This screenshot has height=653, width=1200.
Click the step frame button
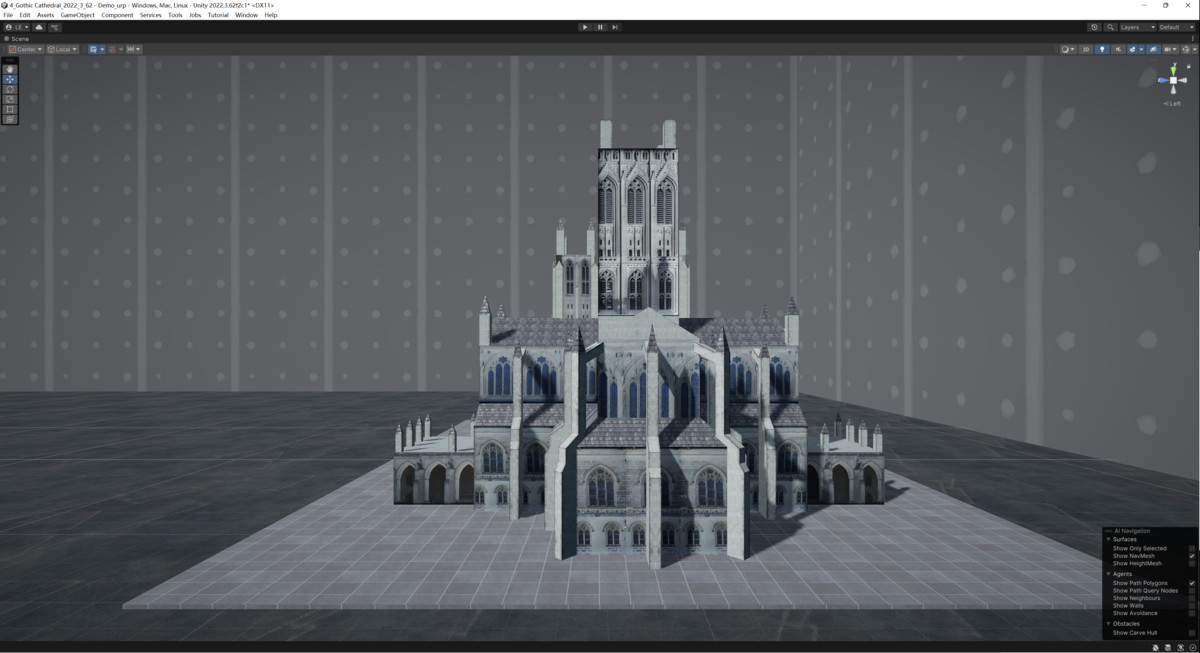614,27
